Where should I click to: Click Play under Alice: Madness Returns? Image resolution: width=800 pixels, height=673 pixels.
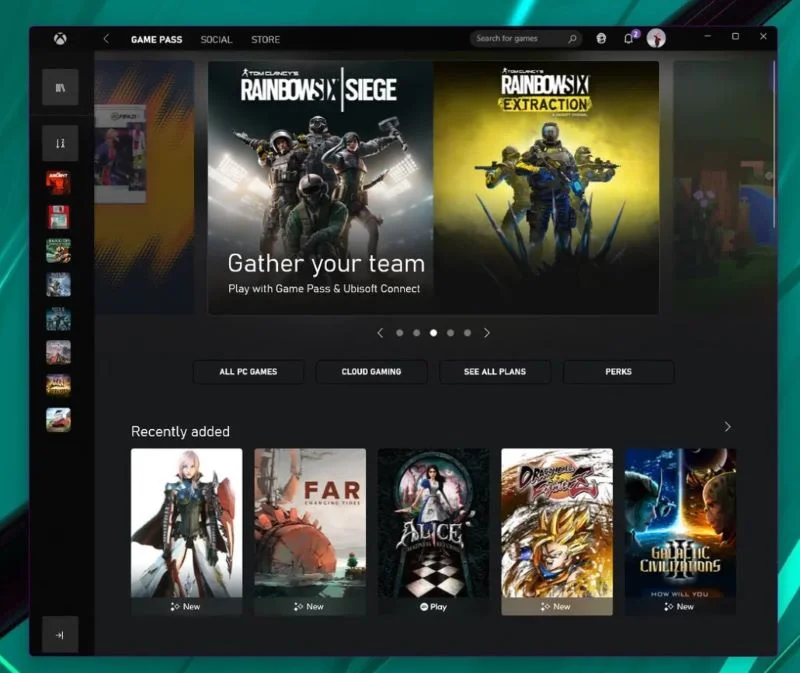[x=433, y=607]
